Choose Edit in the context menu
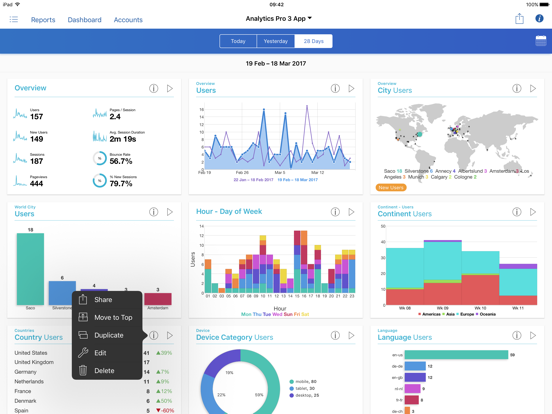 (107, 353)
